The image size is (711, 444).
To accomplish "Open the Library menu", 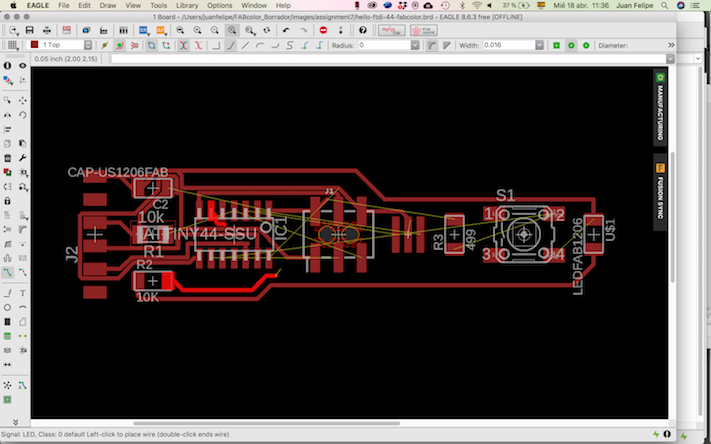I will (x=186, y=5).
